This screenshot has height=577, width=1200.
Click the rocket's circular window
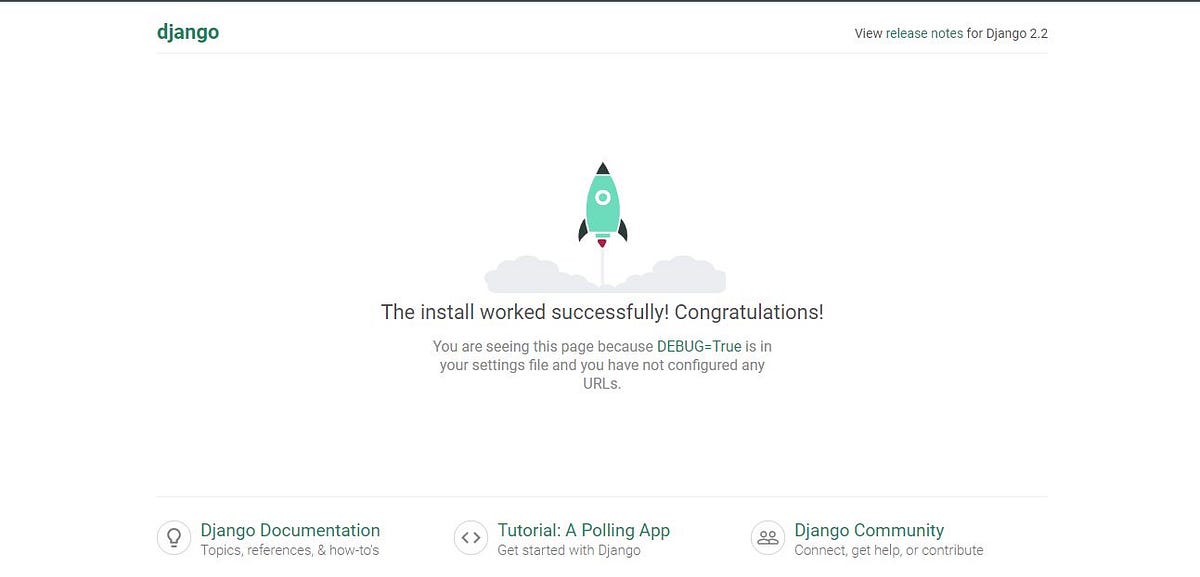(x=603, y=196)
